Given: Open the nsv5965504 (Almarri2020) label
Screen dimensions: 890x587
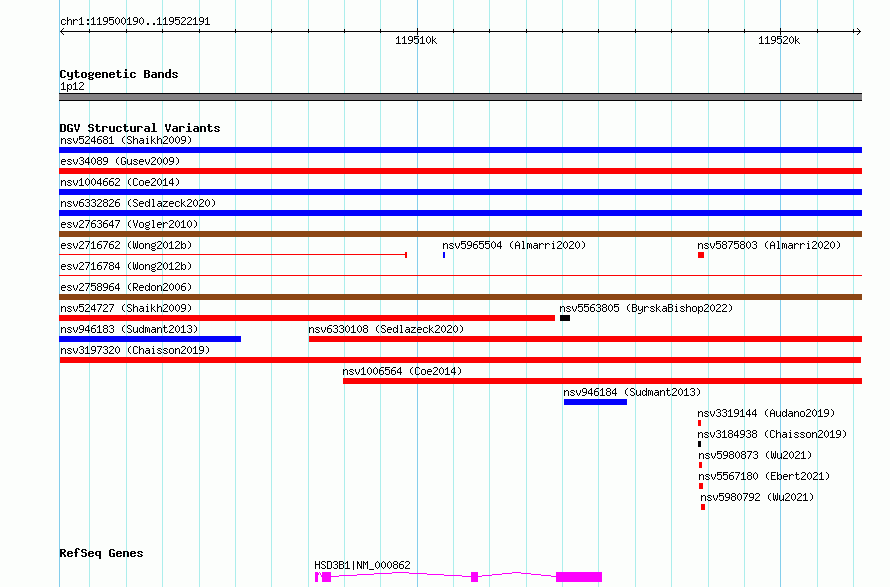Looking at the screenshot, I should 514,245.
